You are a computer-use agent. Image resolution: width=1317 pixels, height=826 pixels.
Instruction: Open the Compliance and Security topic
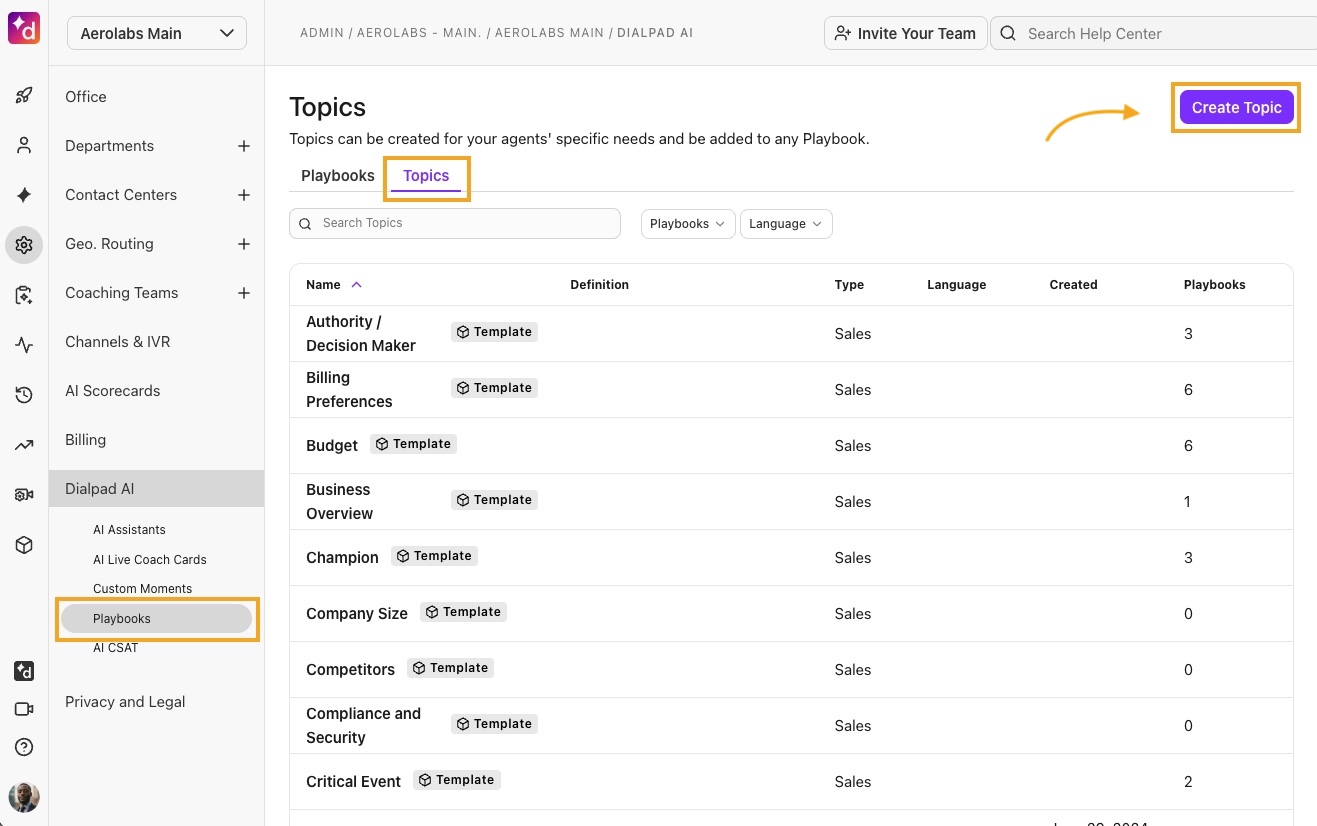click(x=363, y=726)
